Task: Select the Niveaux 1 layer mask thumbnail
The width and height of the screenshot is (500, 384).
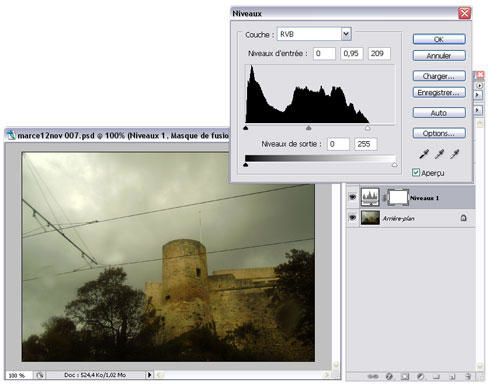Action: coord(398,197)
